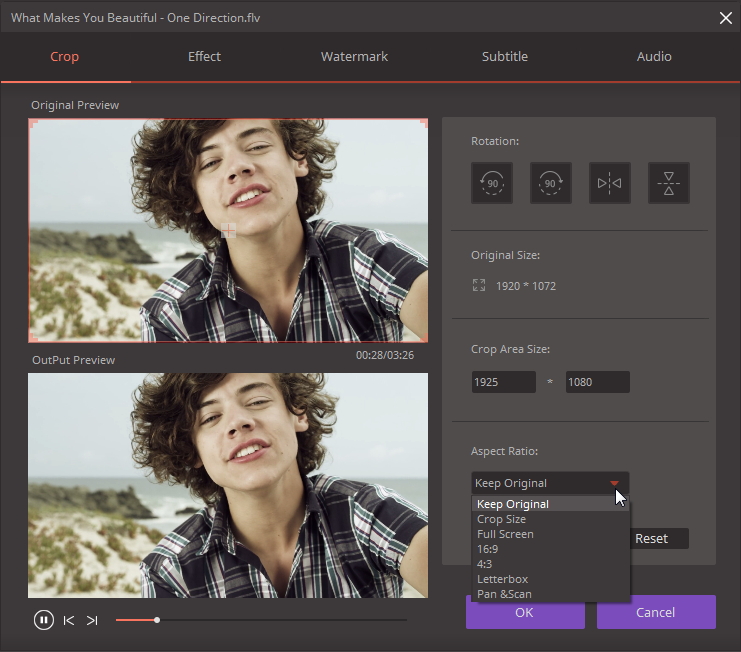Select the 4:3 aspect ratio
The height and width of the screenshot is (652, 741).
pyautogui.click(x=551, y=564)
